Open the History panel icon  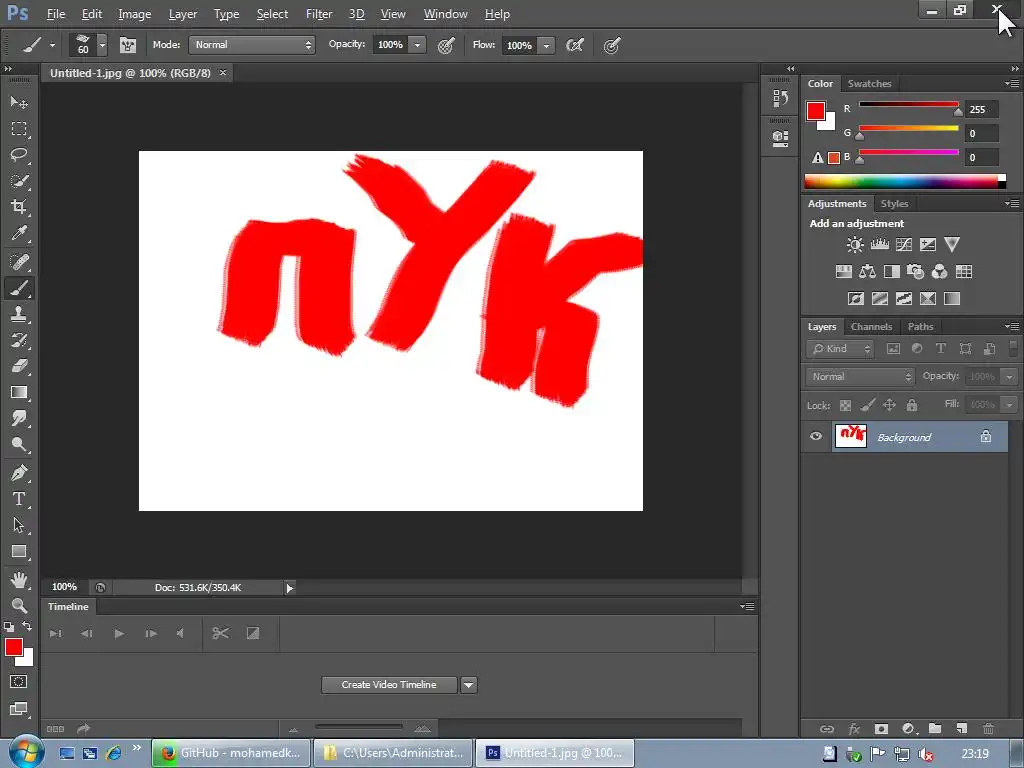pyautogui.click(x=780, y=99)
